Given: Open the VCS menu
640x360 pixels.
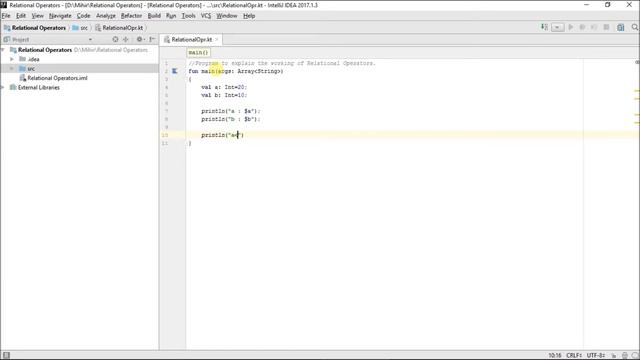Looking at the screenshot, I should click(x=206, y=16).
